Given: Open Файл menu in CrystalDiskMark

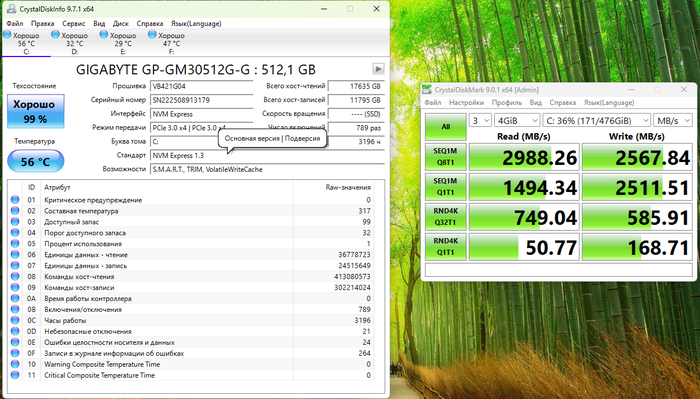Looking at the screenshot, I should click(433, 102).
